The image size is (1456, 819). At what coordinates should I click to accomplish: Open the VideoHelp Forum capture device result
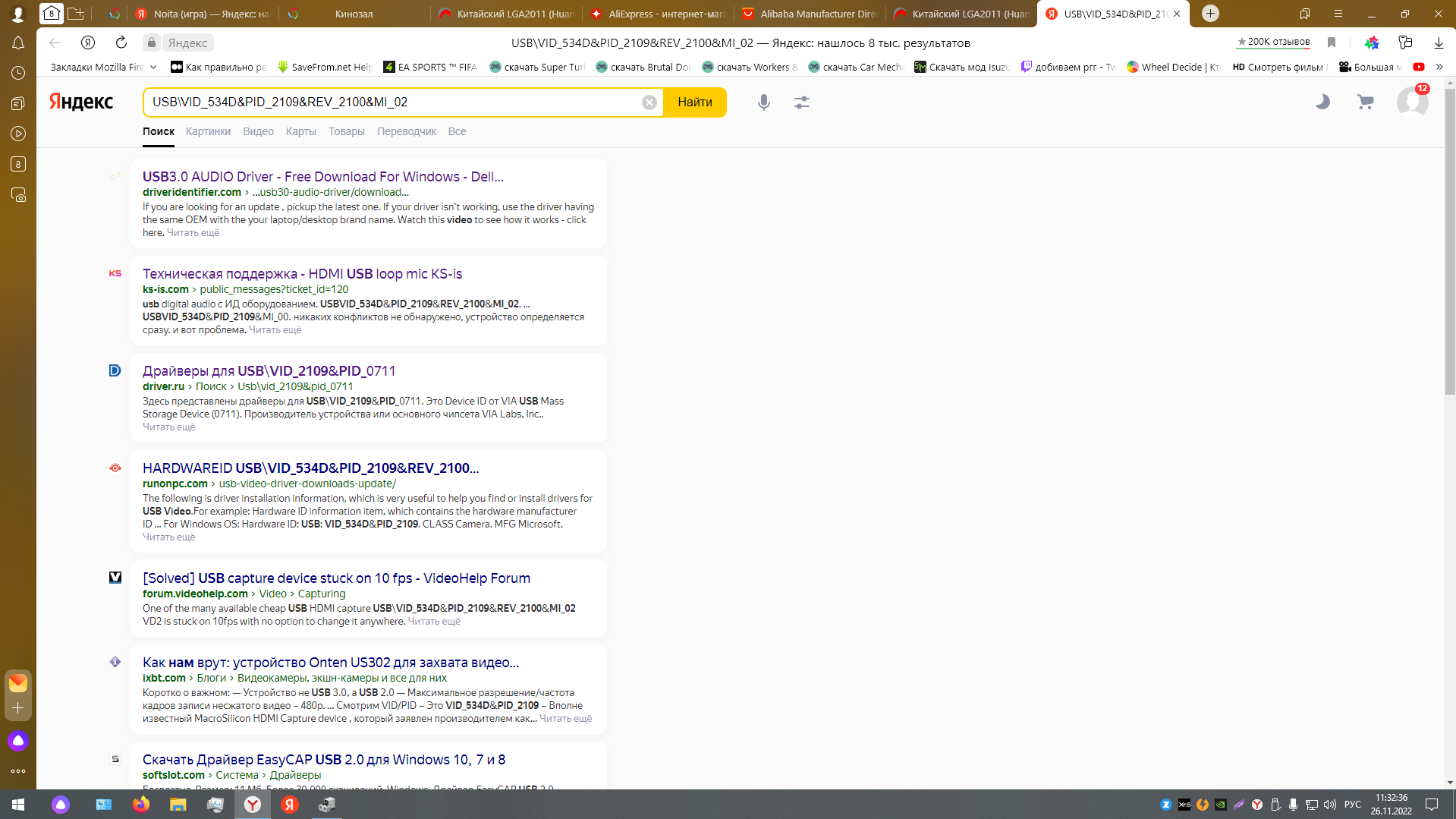(x=337, y=578)
